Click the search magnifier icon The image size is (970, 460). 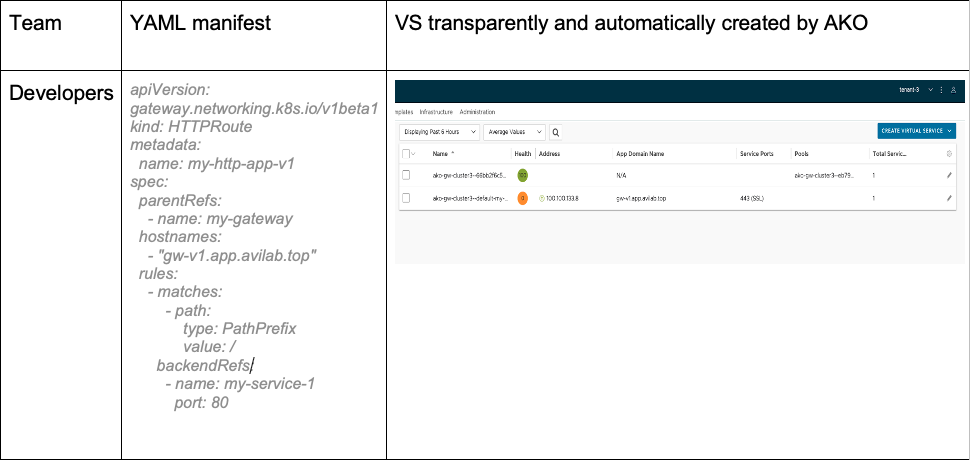pyautogui.click(x=556, y=131)
